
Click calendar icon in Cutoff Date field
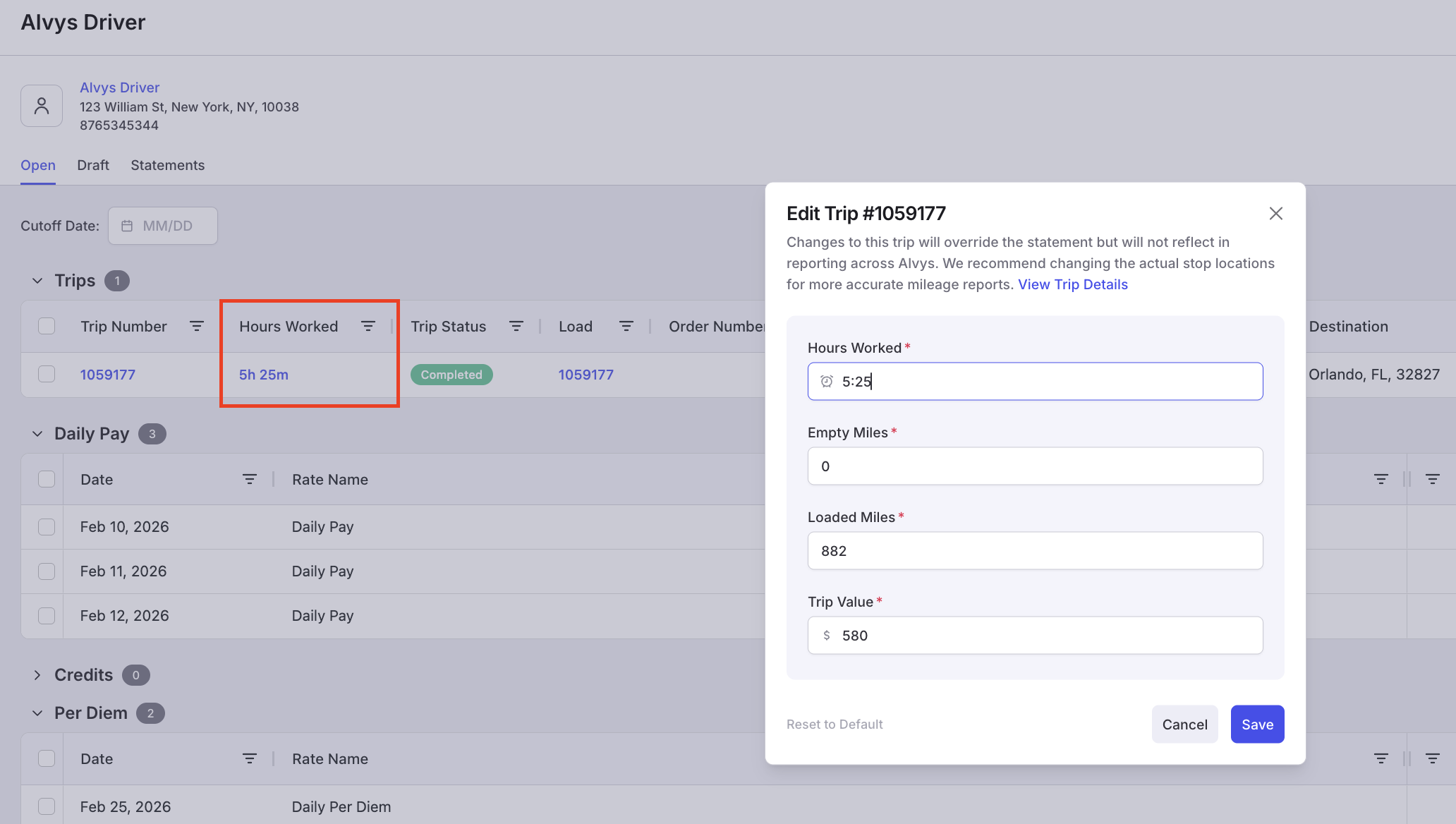[127, 226]
